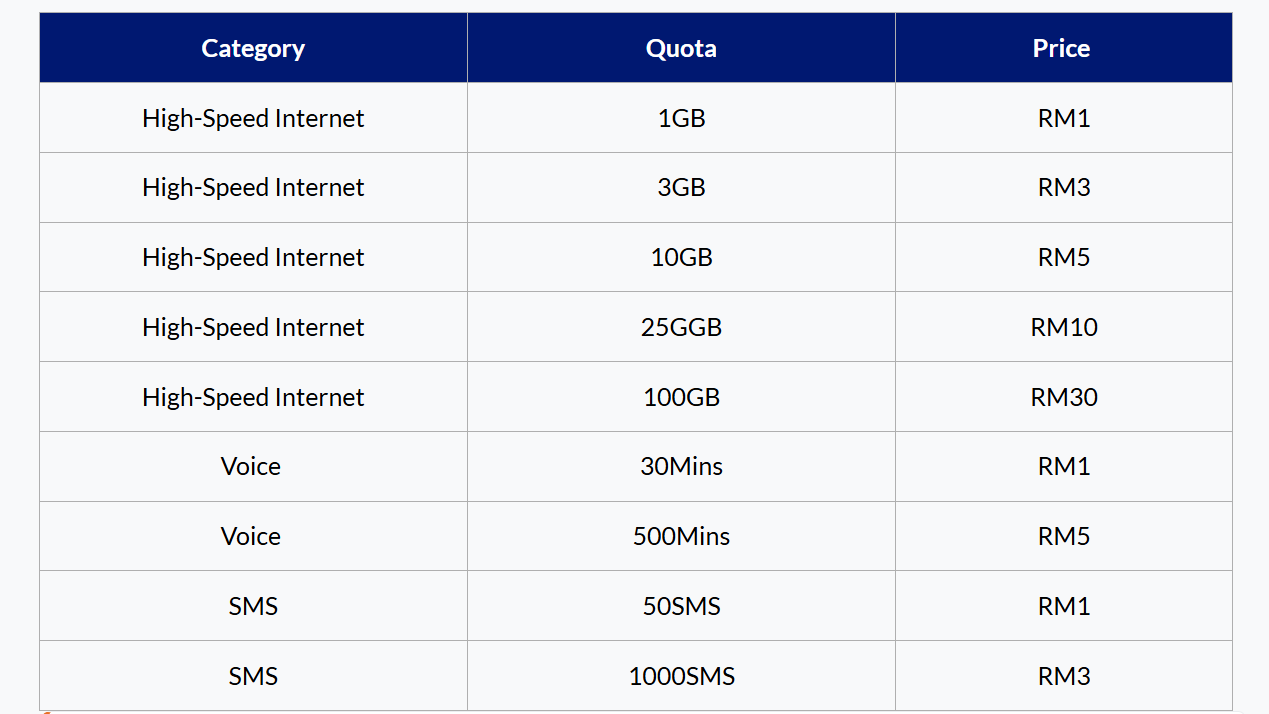Select the 100GB quota cell

coord(681,397)
